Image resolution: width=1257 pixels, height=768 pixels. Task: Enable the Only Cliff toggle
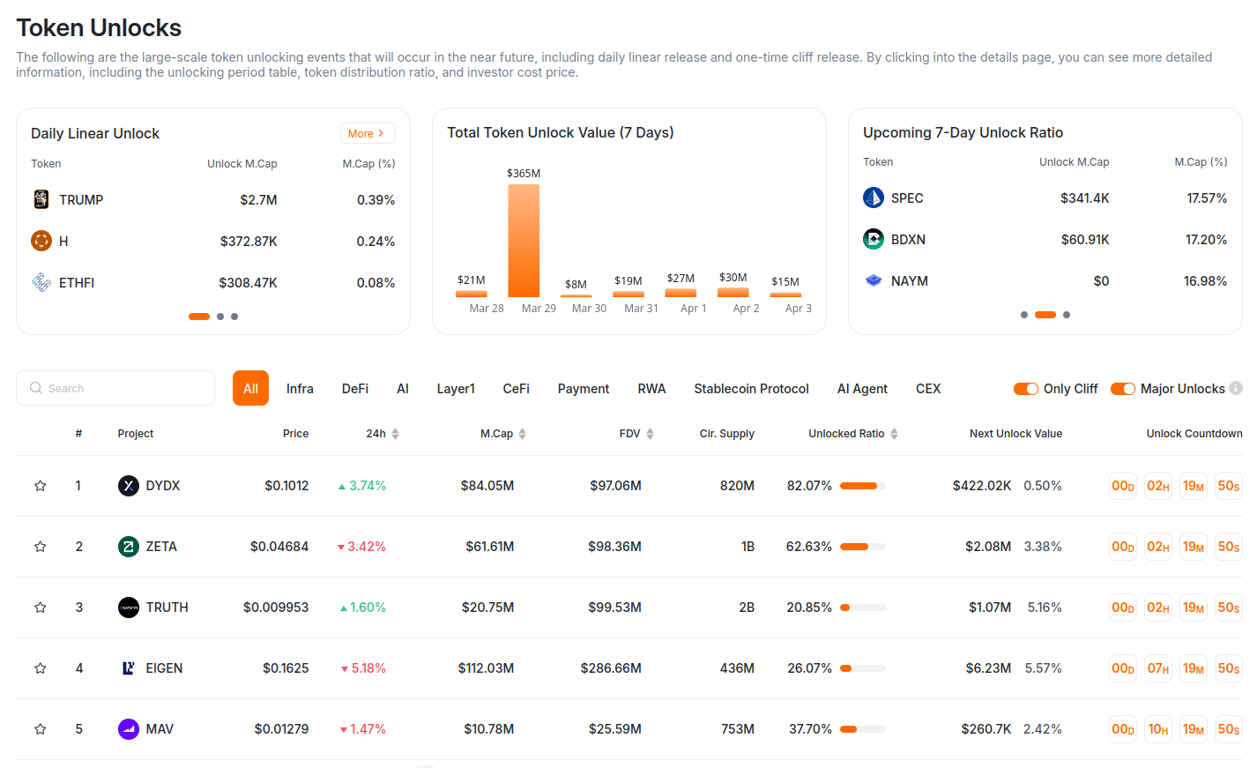click(x=1027, y=388)
